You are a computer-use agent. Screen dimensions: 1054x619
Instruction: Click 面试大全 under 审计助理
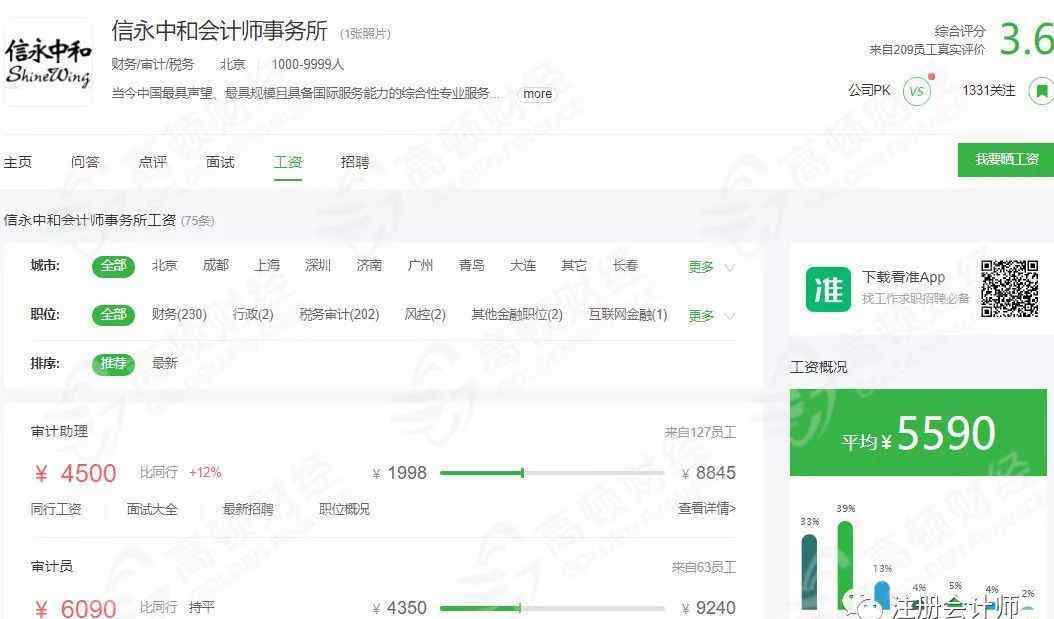tap(152, 509)
